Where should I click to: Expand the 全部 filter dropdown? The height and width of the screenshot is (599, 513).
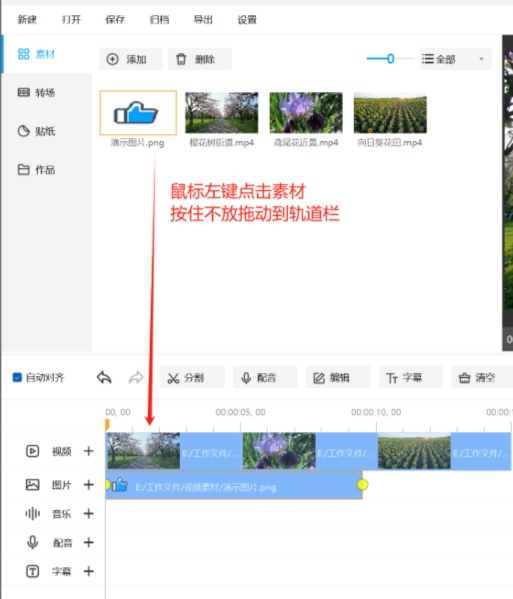[455, 59]
